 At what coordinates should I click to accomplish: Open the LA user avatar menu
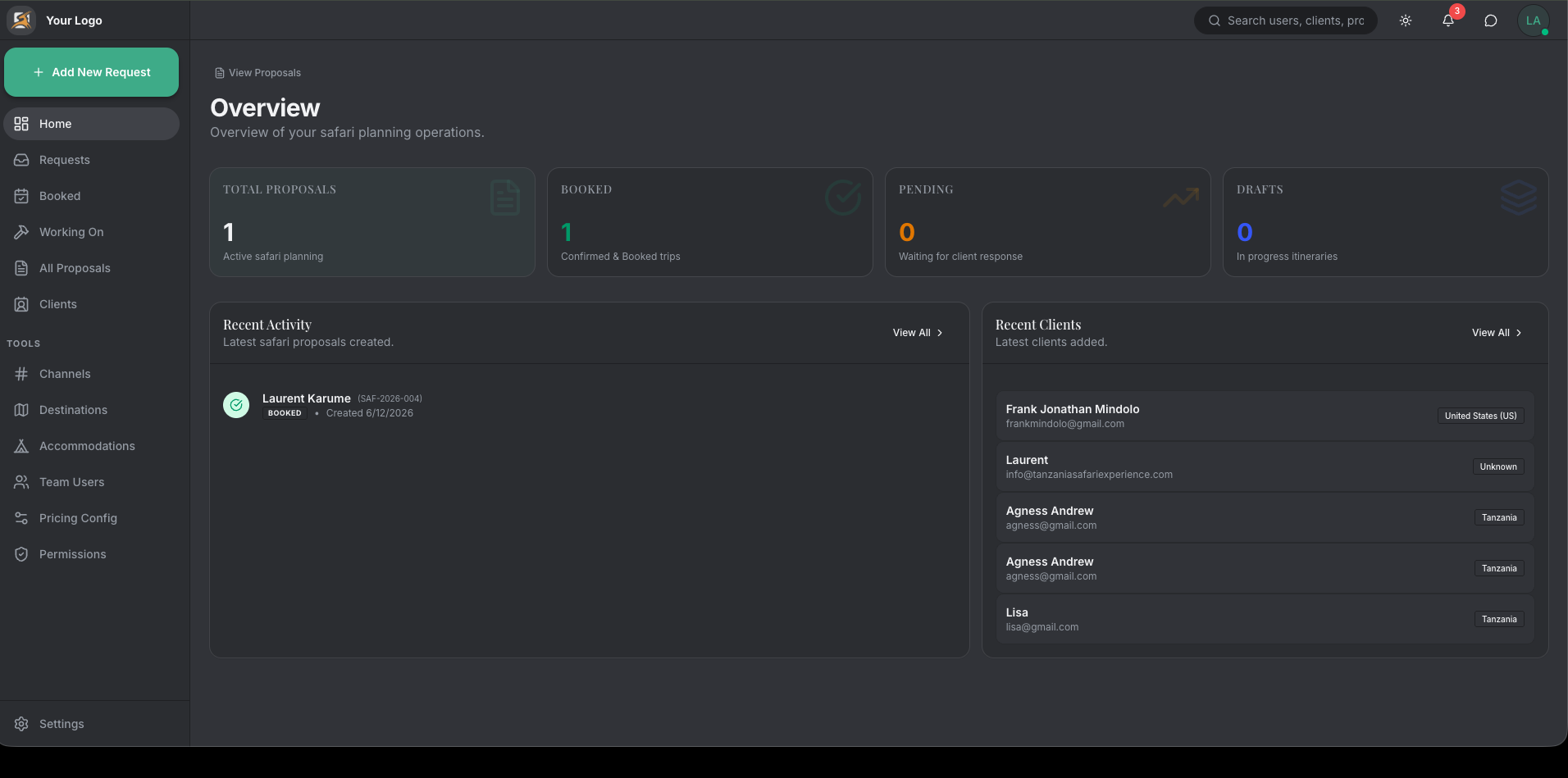[1534, 20]
